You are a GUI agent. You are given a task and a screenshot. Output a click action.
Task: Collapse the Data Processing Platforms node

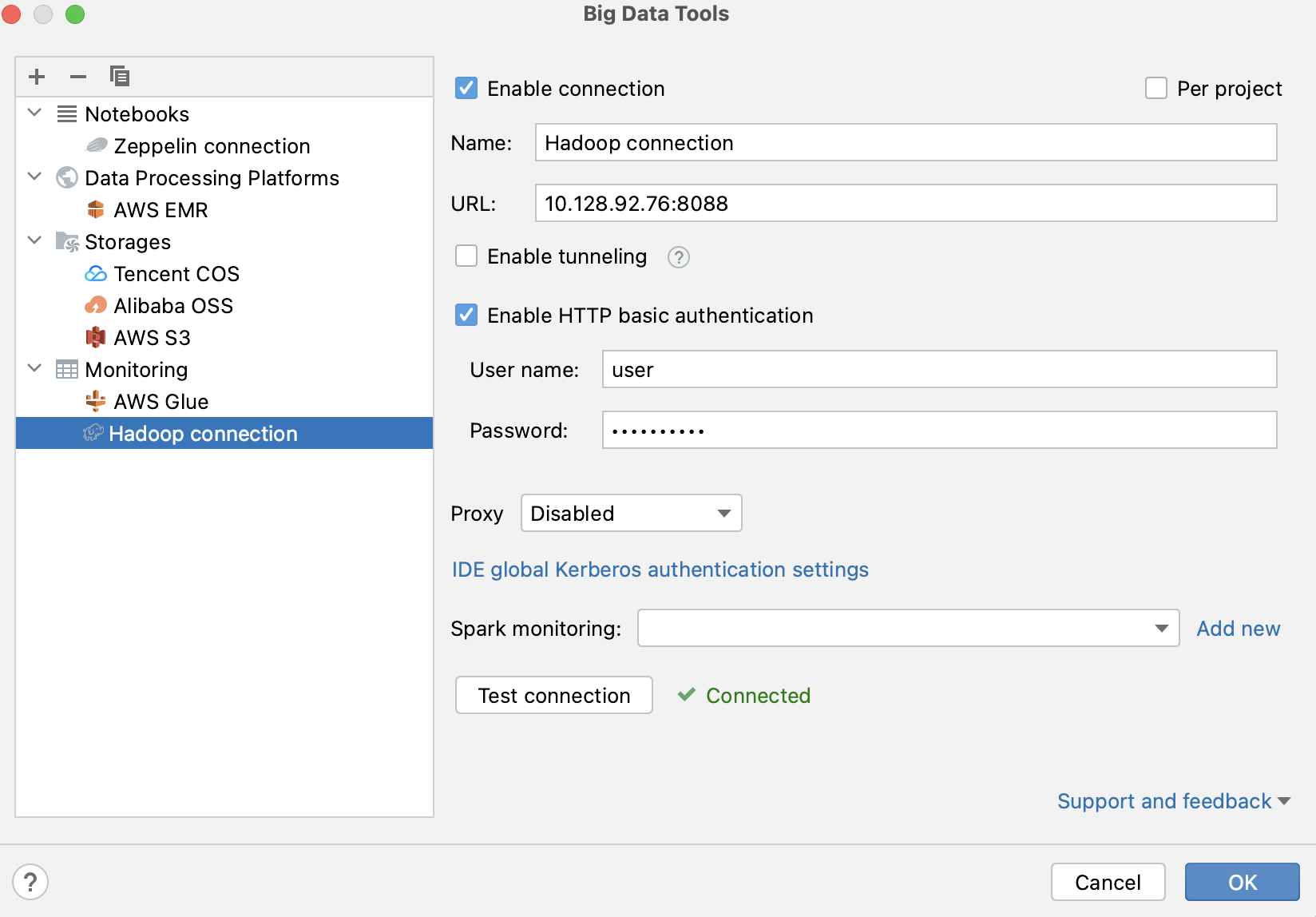[x=34, y=177]
